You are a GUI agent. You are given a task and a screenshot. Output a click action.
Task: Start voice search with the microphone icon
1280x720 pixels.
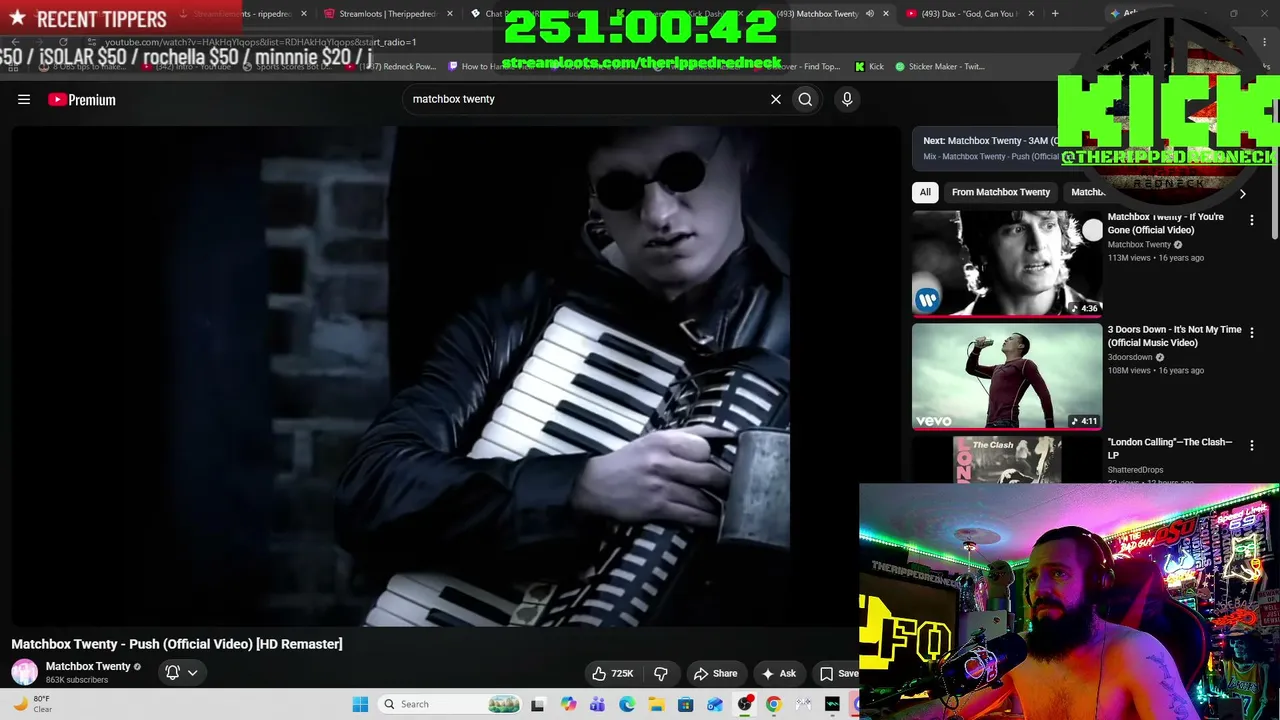(x=847, y=99)
